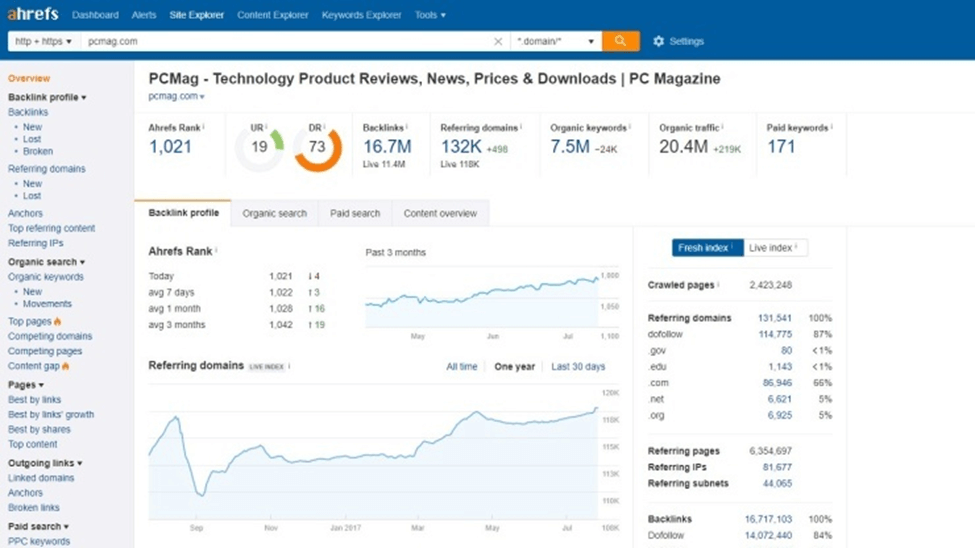Switch to Live index toggle
Viewport: 975px width, 548px height.
pyautogui.click(x=775, y=247)
